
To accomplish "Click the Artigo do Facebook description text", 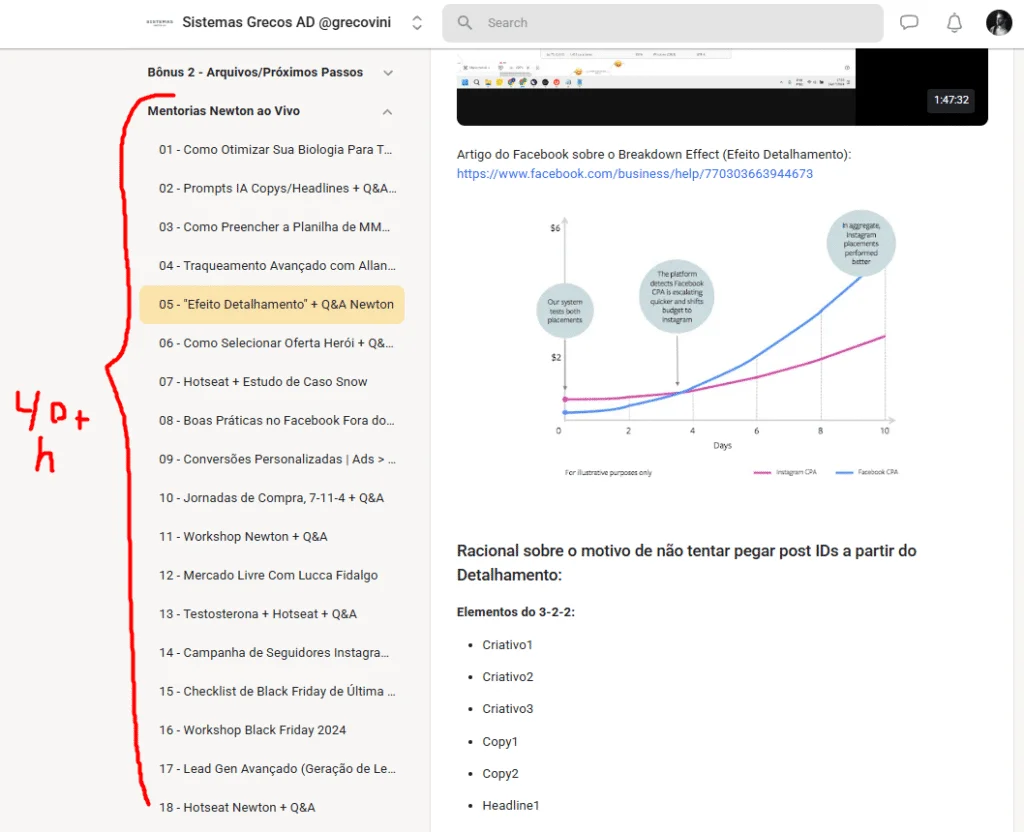I will (x=654, y=154).
